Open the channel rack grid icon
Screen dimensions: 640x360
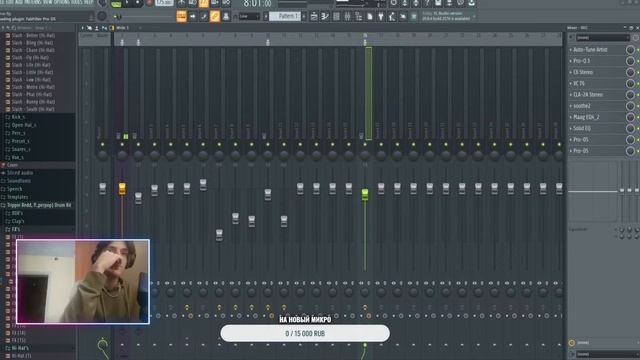pos(336,16)
